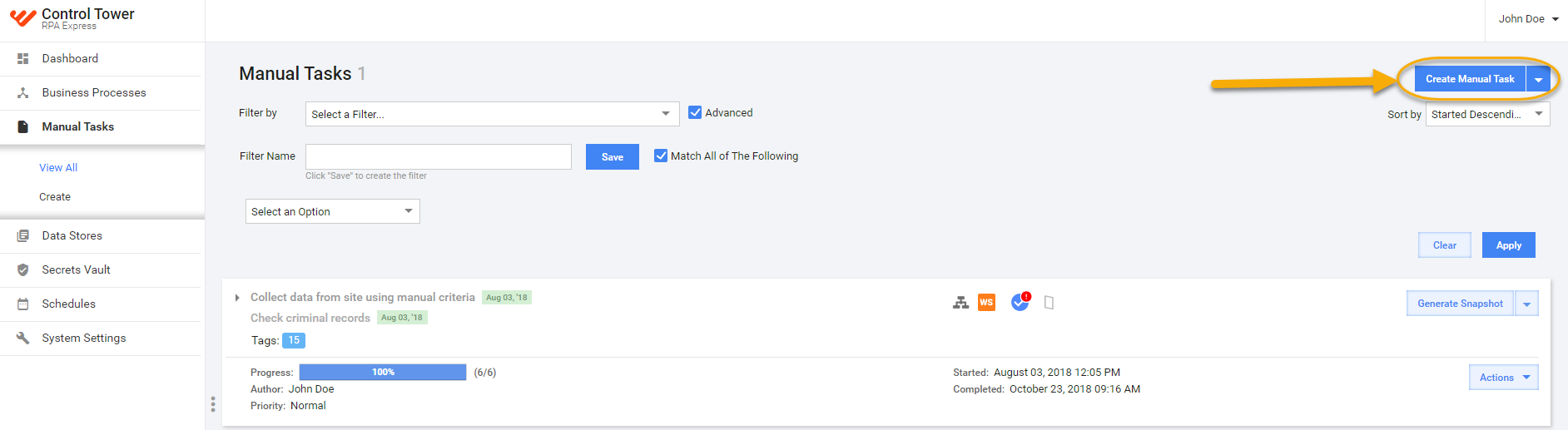Click the Control Tower logo icon
The height and width of the screenshot is (430, 1568).
(22, 18)
